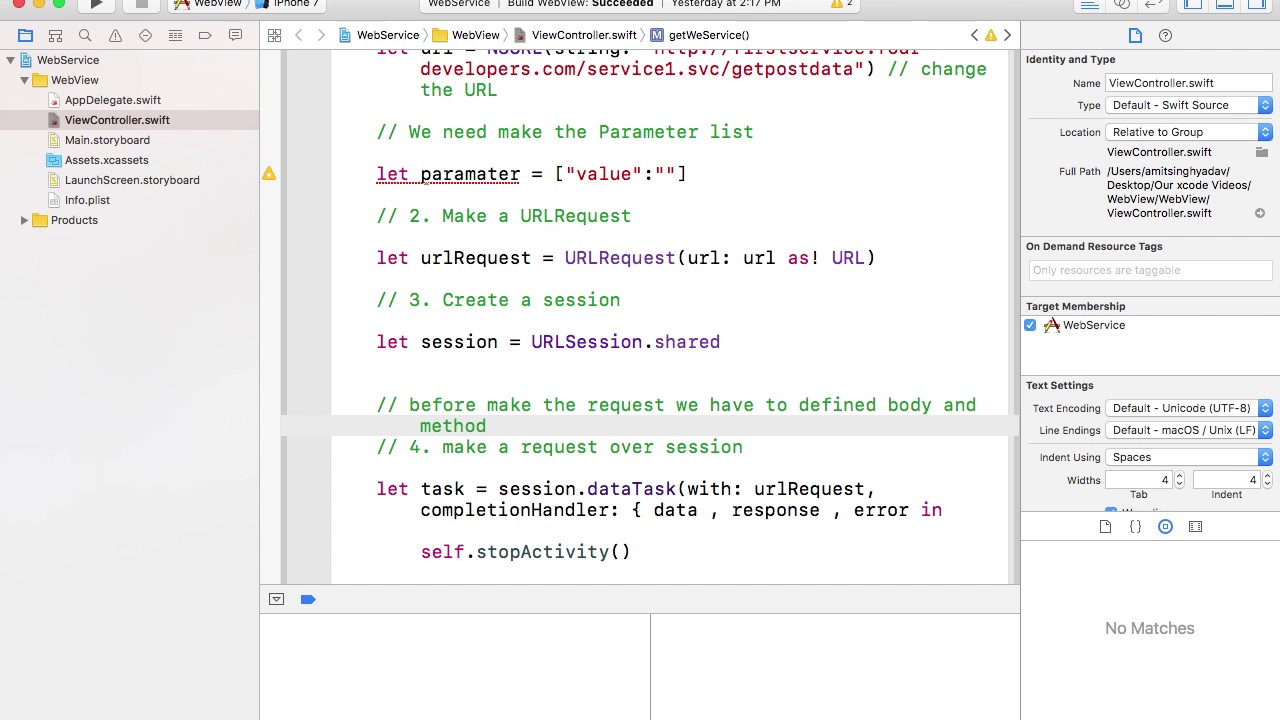Run the build with the Play button

coord(96,4)
